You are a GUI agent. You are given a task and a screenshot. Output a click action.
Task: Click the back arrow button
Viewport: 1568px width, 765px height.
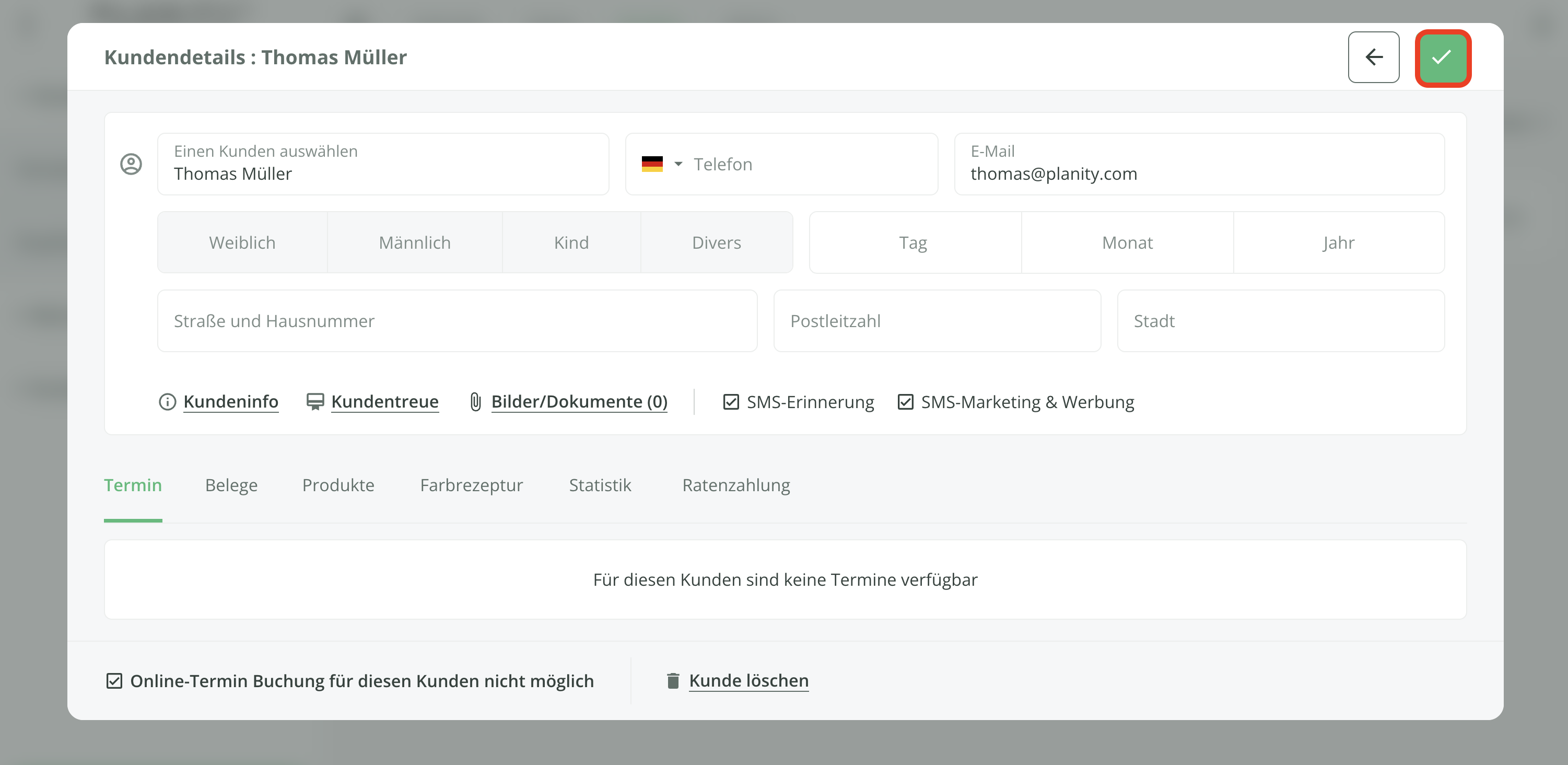pyautogui.click(x=1373, y=57)
